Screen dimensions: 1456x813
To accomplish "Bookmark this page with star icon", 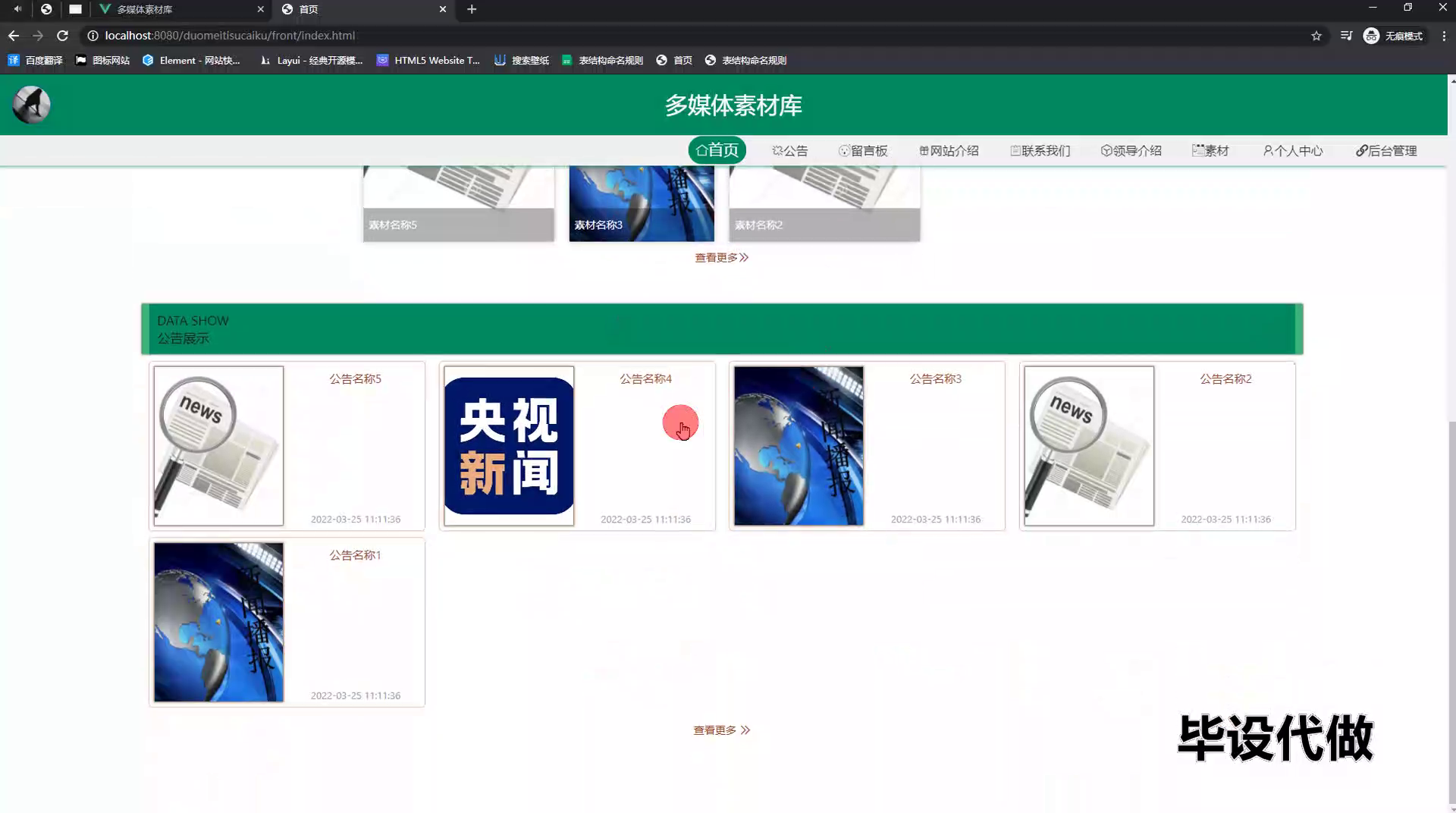I will pyautogui.click(x=1316, y=36).
